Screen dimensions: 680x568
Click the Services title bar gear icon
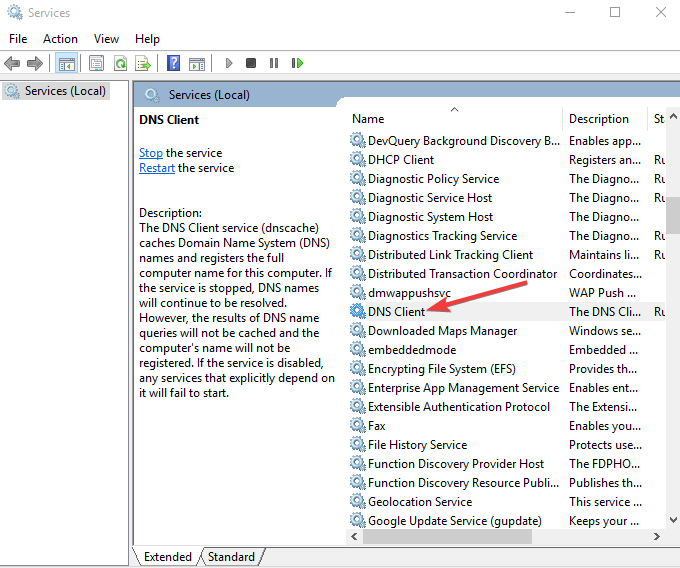(x=15, y=12)
